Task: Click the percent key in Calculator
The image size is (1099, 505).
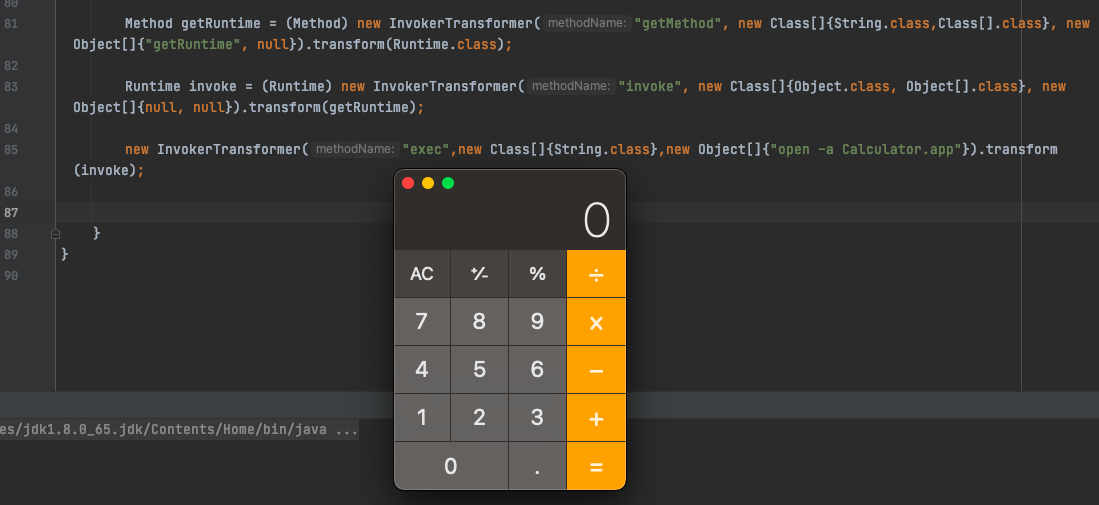Action: 538,274
